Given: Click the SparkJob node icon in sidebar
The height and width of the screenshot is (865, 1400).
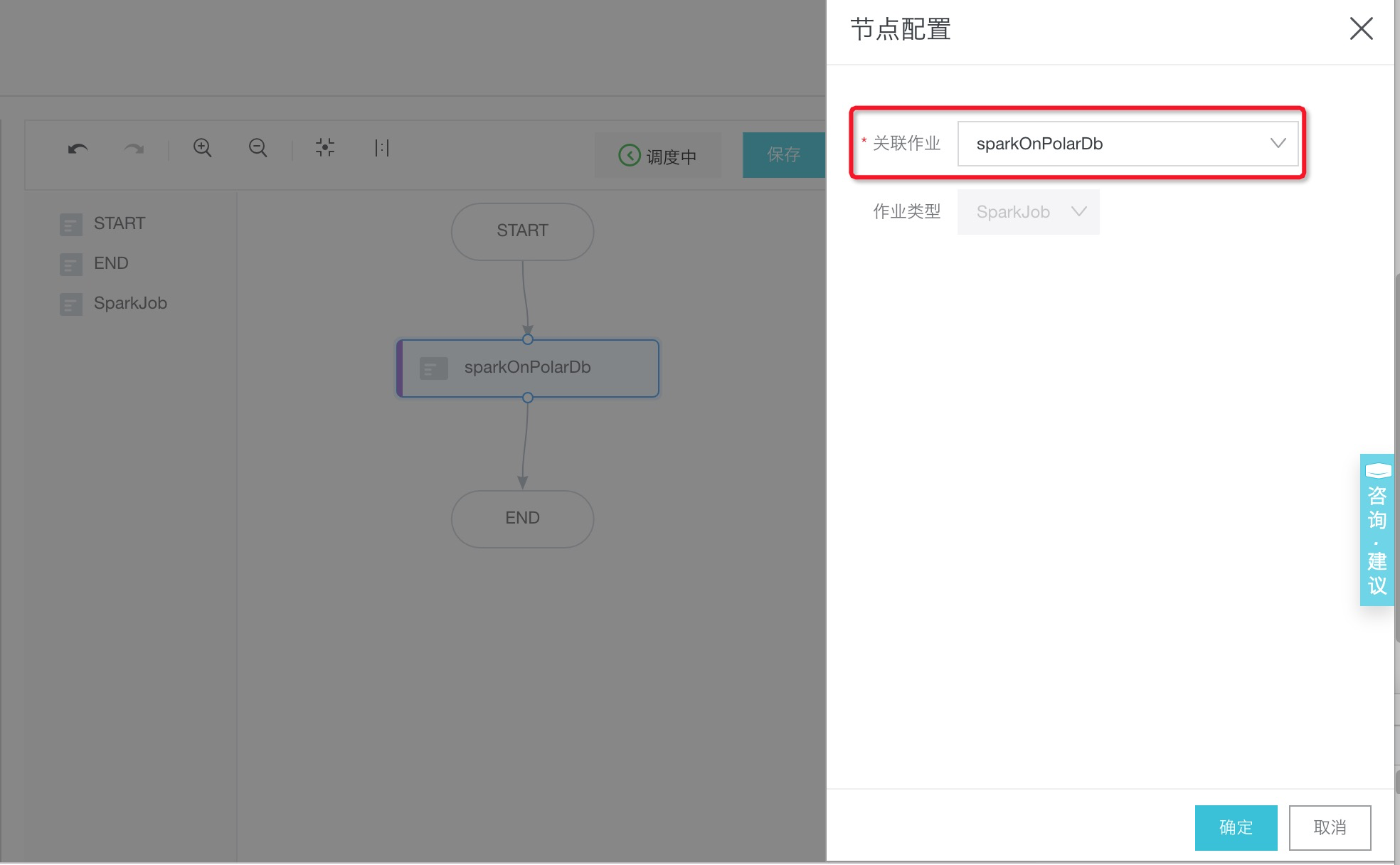Looking at the screenshot, I should 71,304.
